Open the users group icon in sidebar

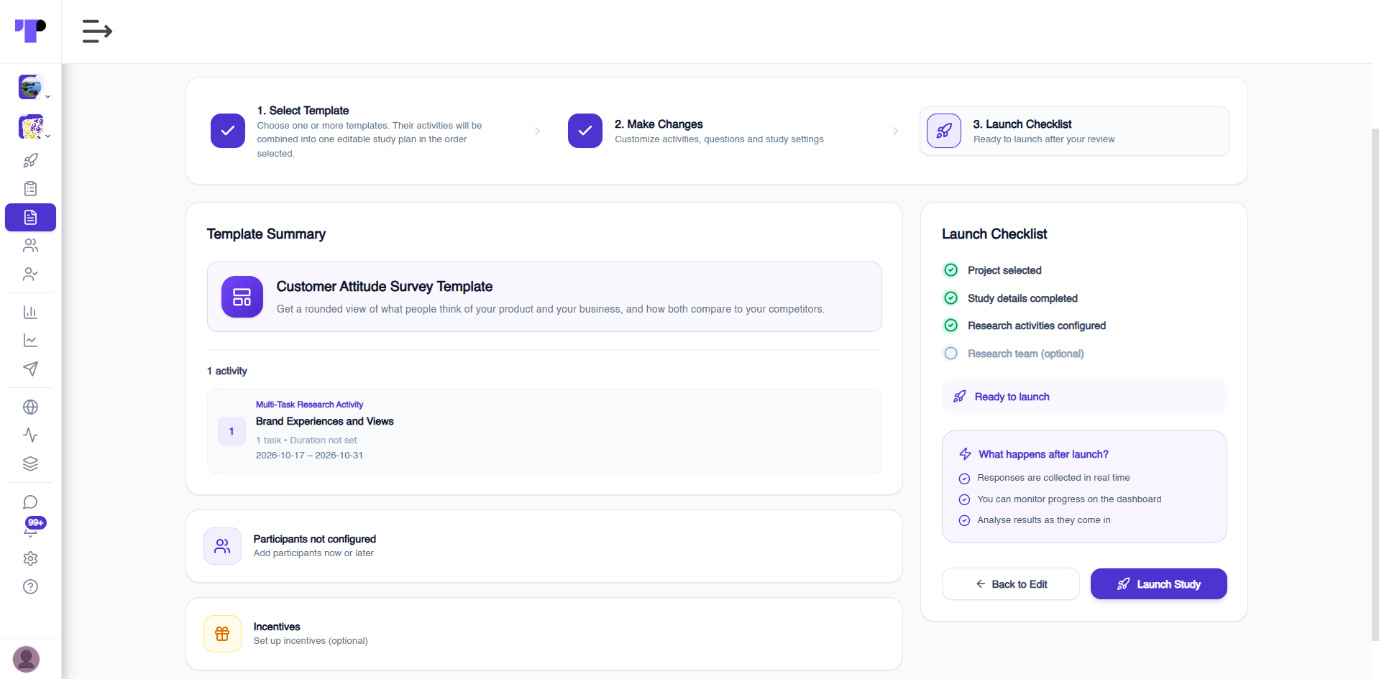[30, 245]
